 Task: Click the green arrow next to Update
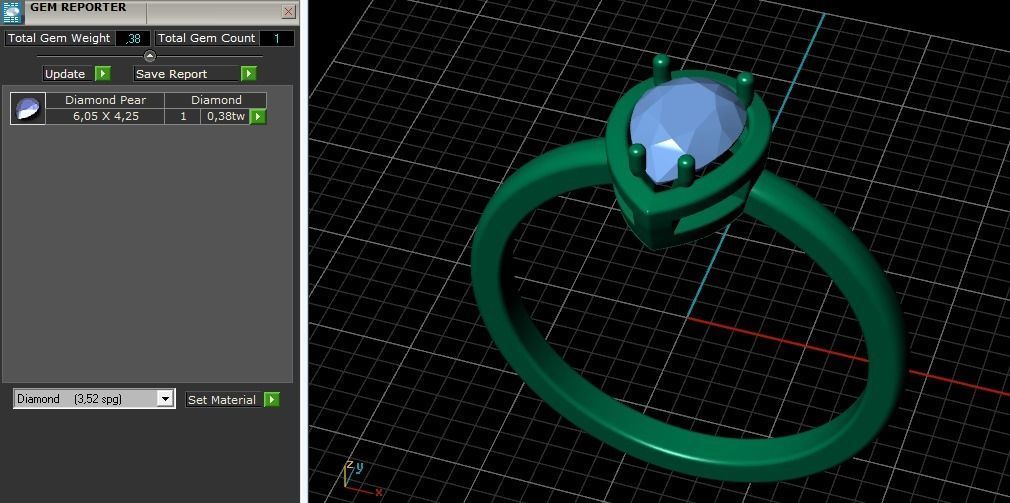point(103,74)
